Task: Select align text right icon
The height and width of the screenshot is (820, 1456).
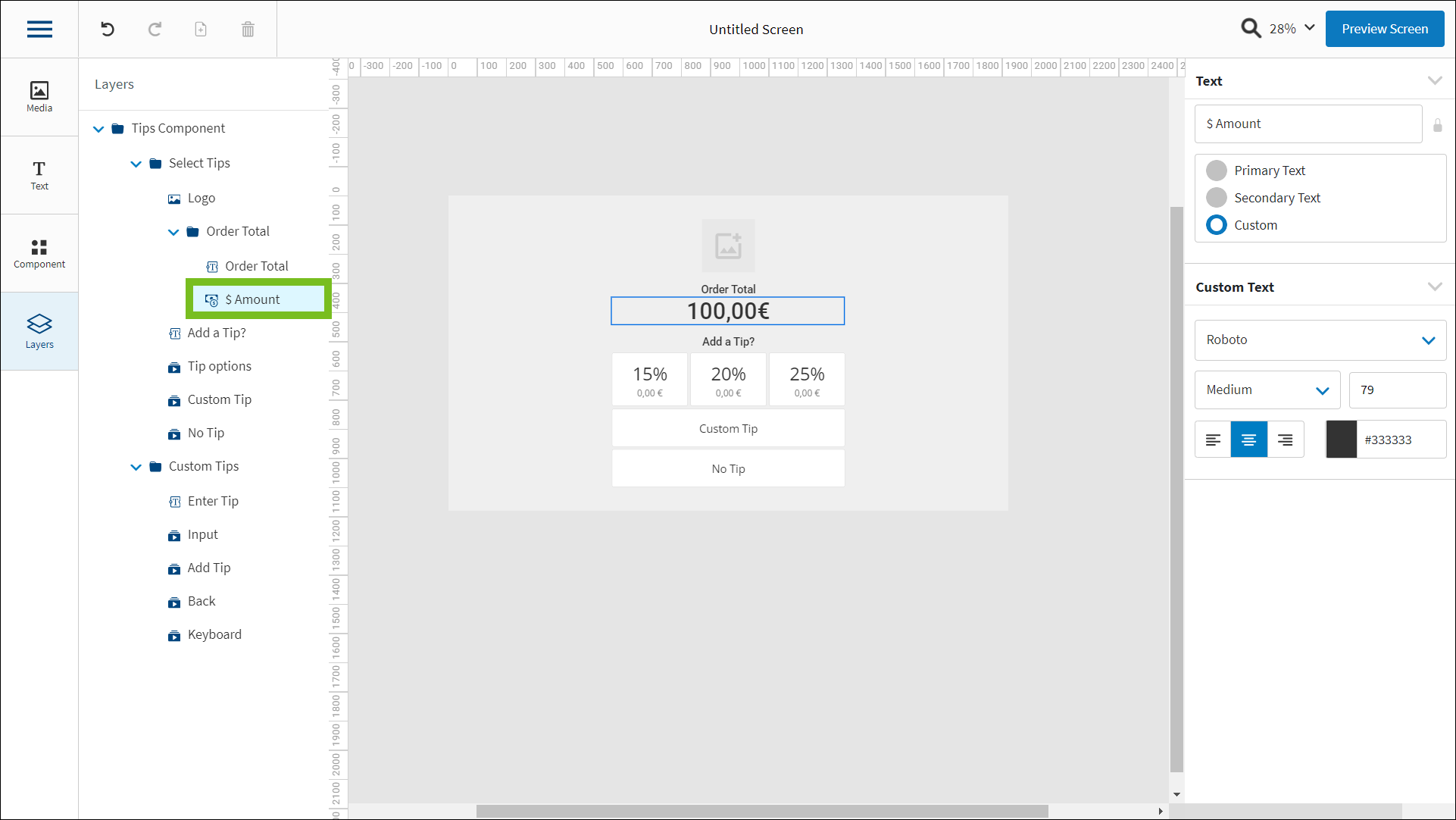Action: point(1286,440)
